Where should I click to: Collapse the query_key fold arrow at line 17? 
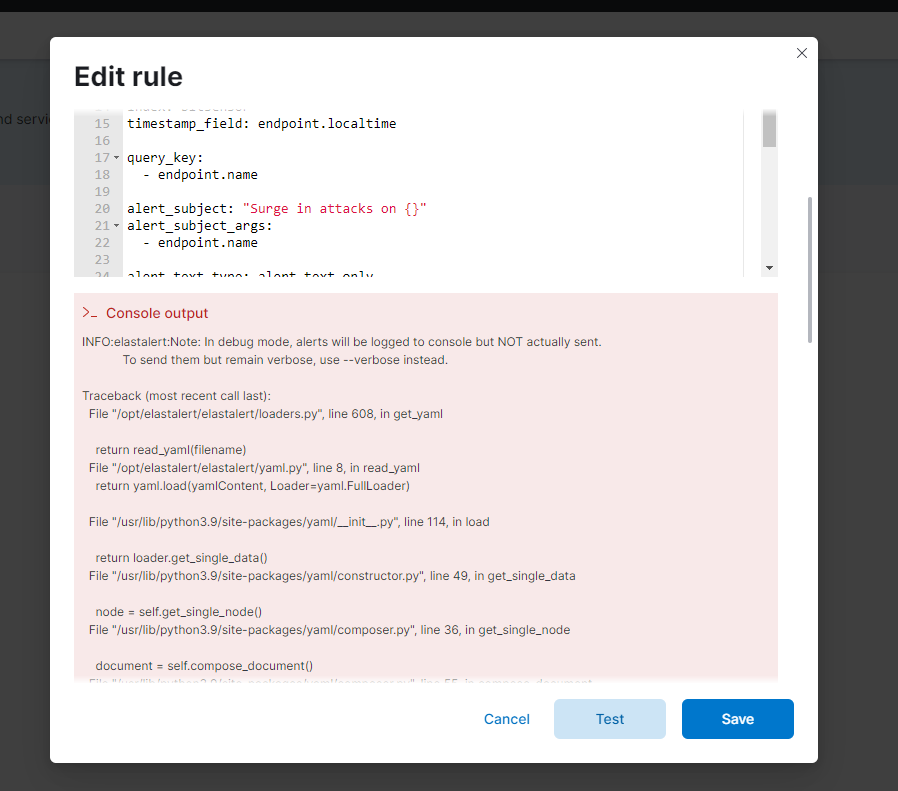pos(117,158)
